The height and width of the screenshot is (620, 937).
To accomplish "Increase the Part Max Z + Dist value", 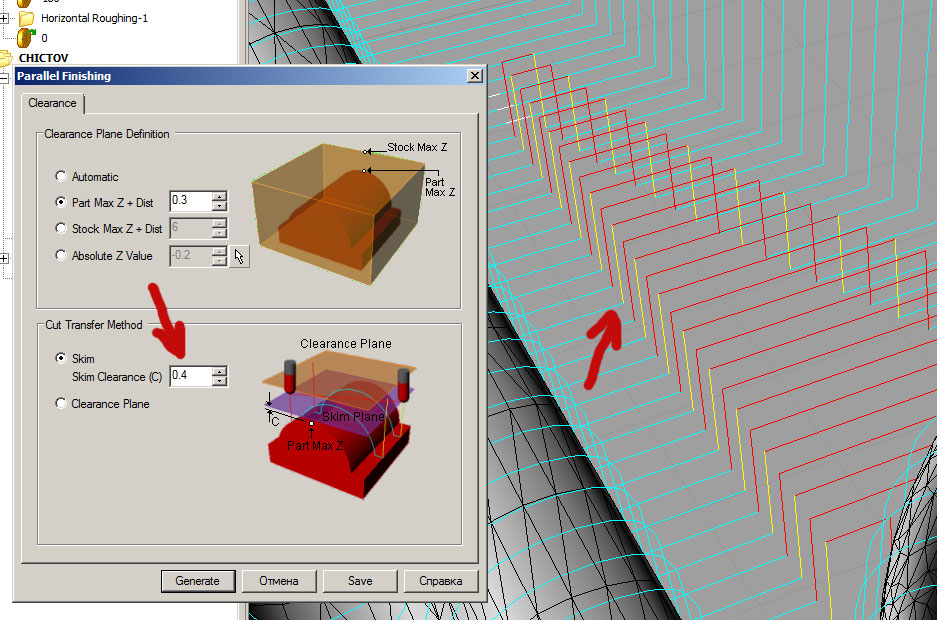I will pyautogui.click(x=220, y=196).
